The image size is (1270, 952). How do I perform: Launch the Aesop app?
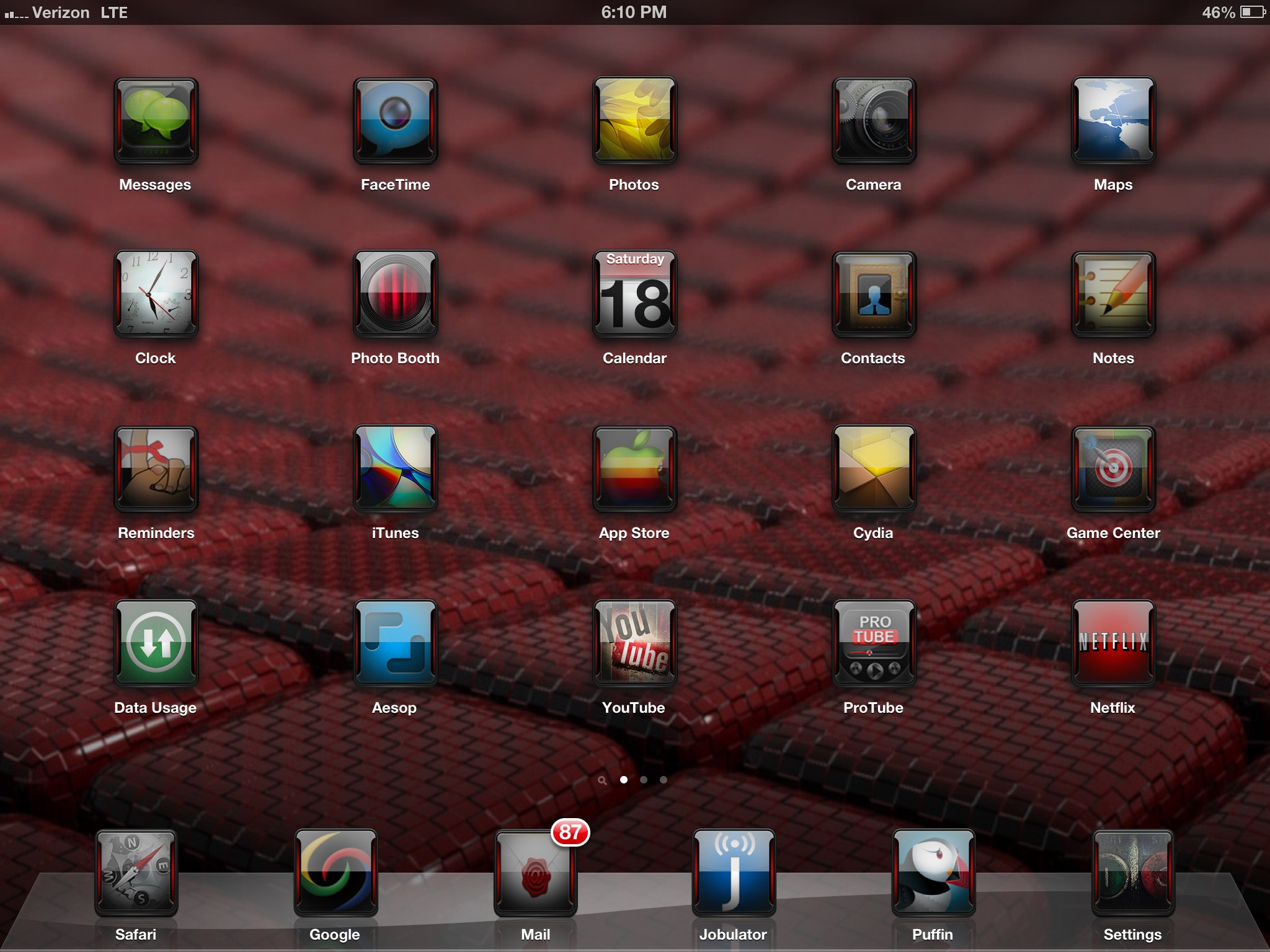(x=395, y=643)
